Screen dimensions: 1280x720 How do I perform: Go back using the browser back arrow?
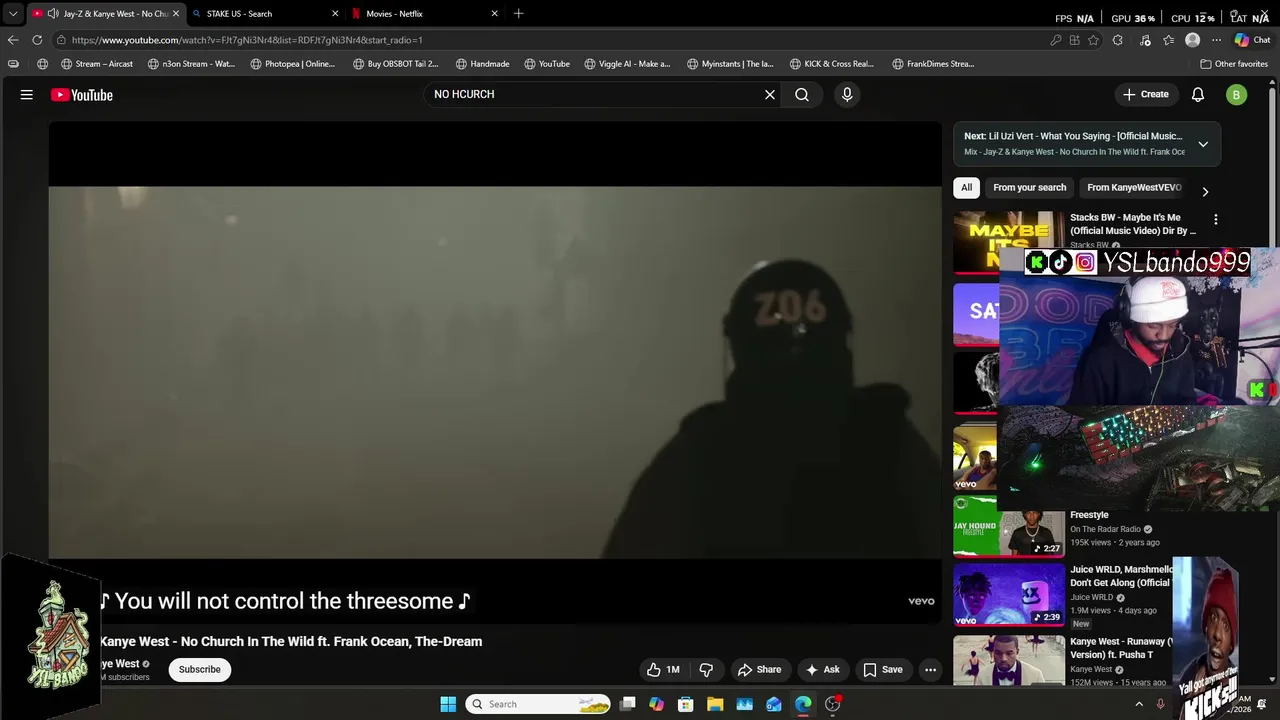click(x=13, y=40)
